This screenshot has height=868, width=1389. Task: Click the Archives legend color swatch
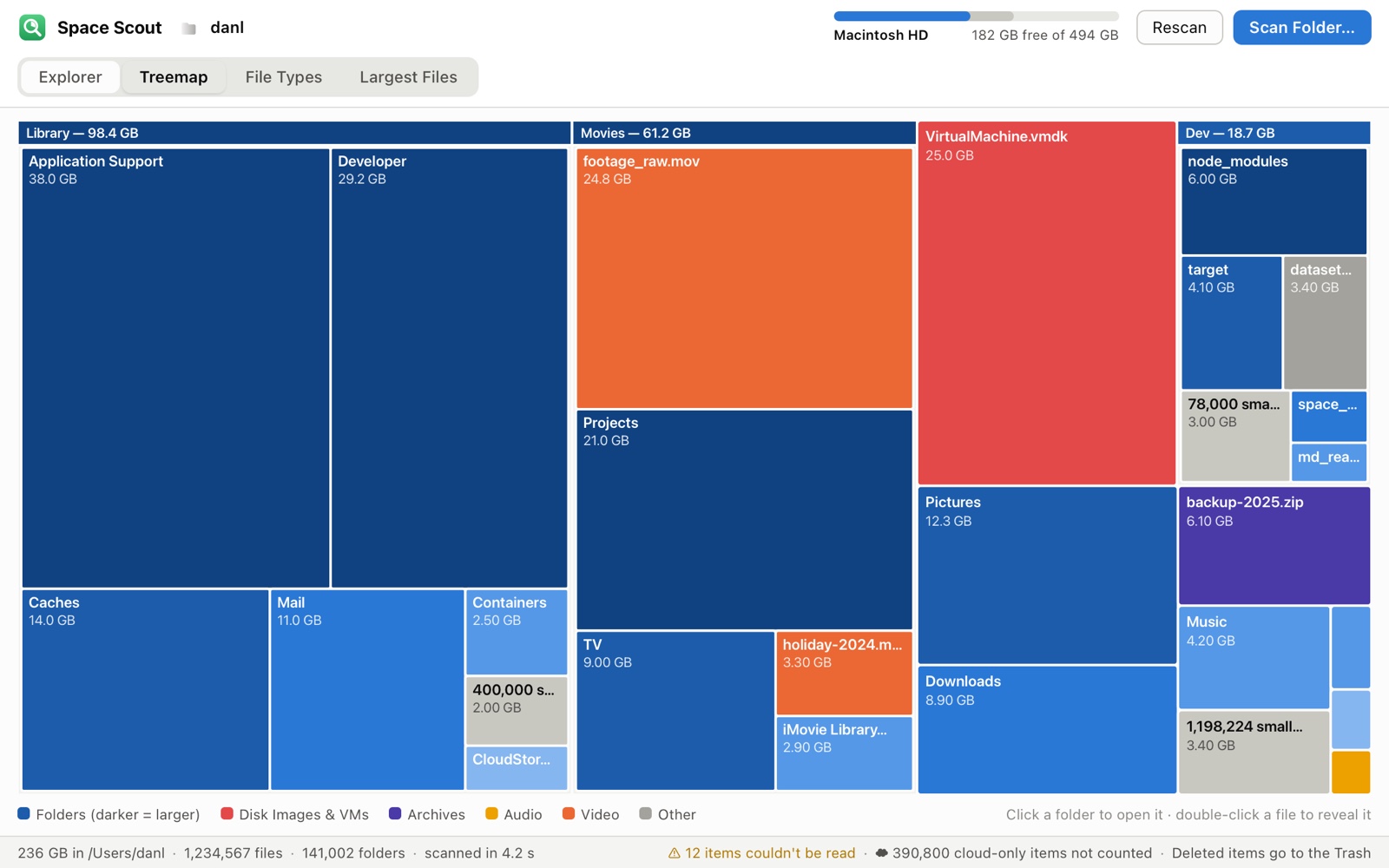click(x=395, y=814)
